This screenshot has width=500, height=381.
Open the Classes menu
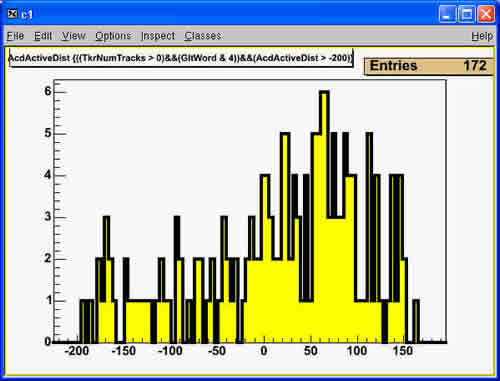[x=203, y=36]
